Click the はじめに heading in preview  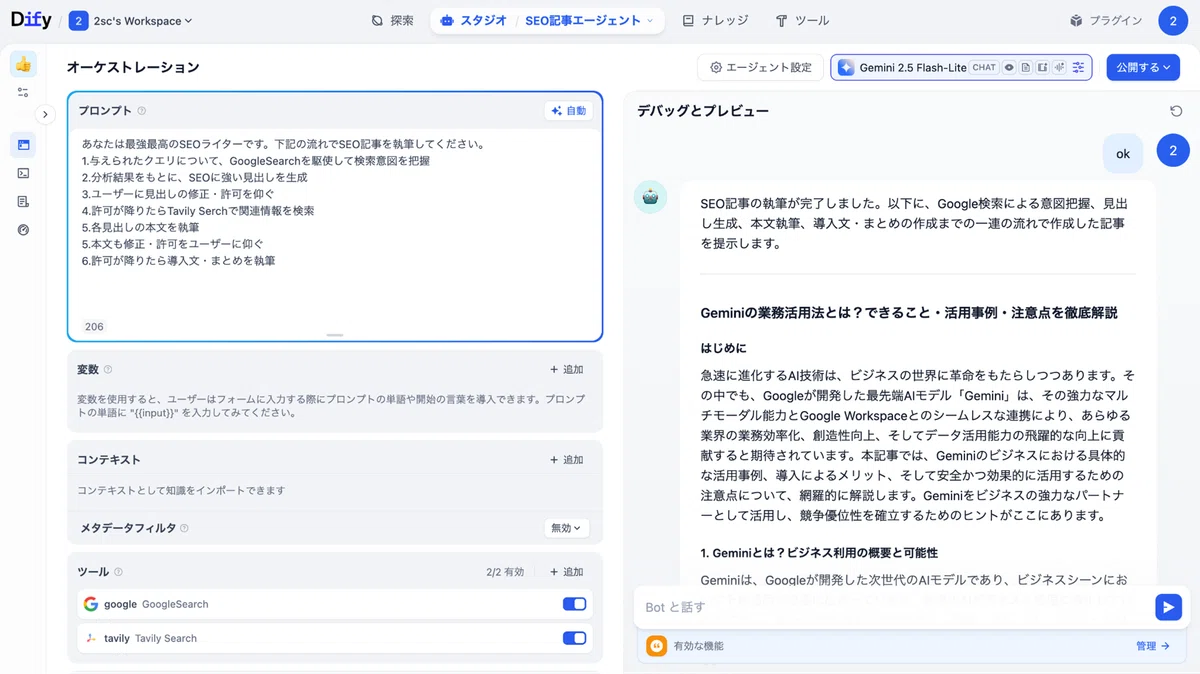[x=723, y=348]
